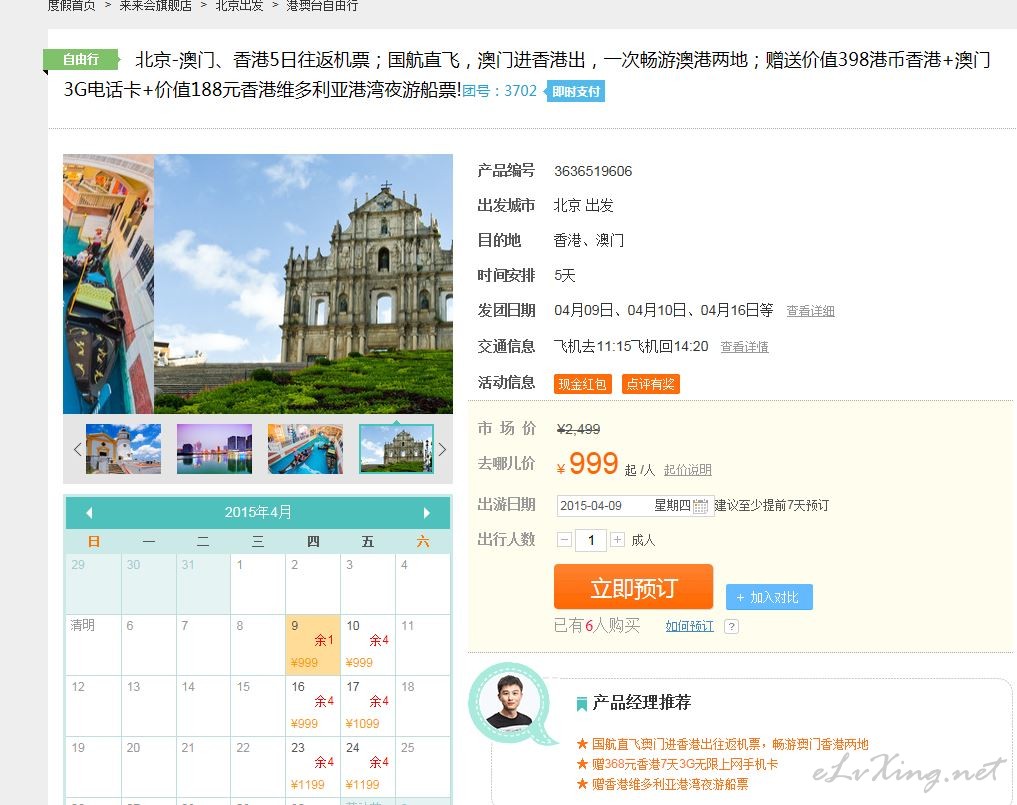
Task: Decrease traveler count with minus button
Action: coord(565,540)
